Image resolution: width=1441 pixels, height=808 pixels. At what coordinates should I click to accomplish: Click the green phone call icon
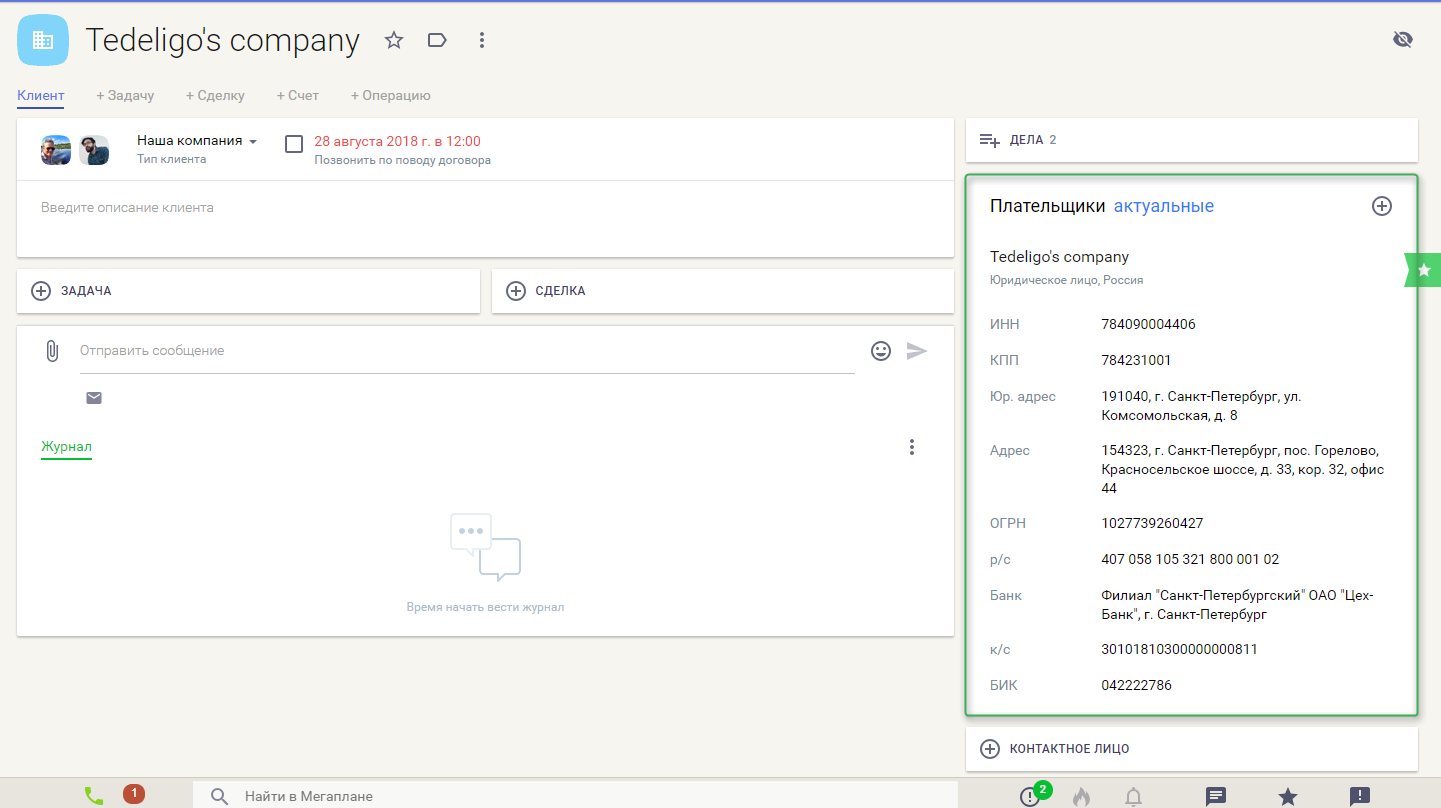pyautogui.click(x=94, y=796)
